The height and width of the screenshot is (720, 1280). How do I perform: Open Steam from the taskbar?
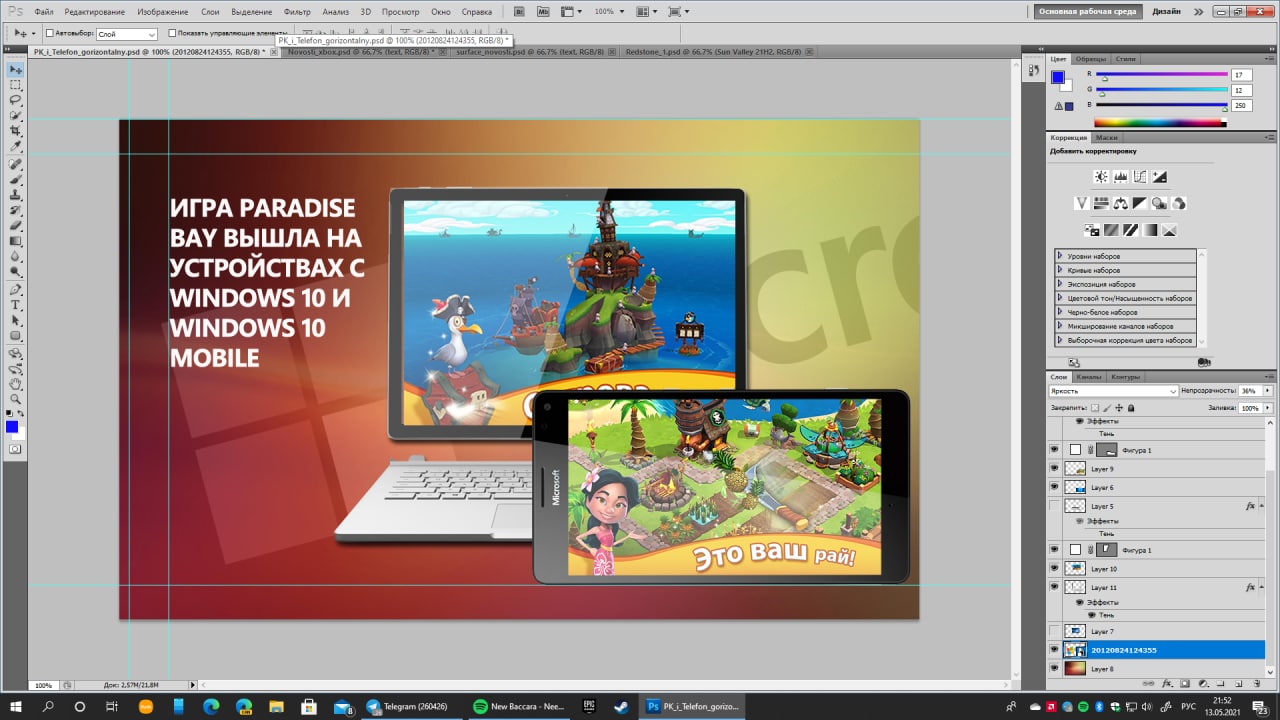tap(622, 706)
